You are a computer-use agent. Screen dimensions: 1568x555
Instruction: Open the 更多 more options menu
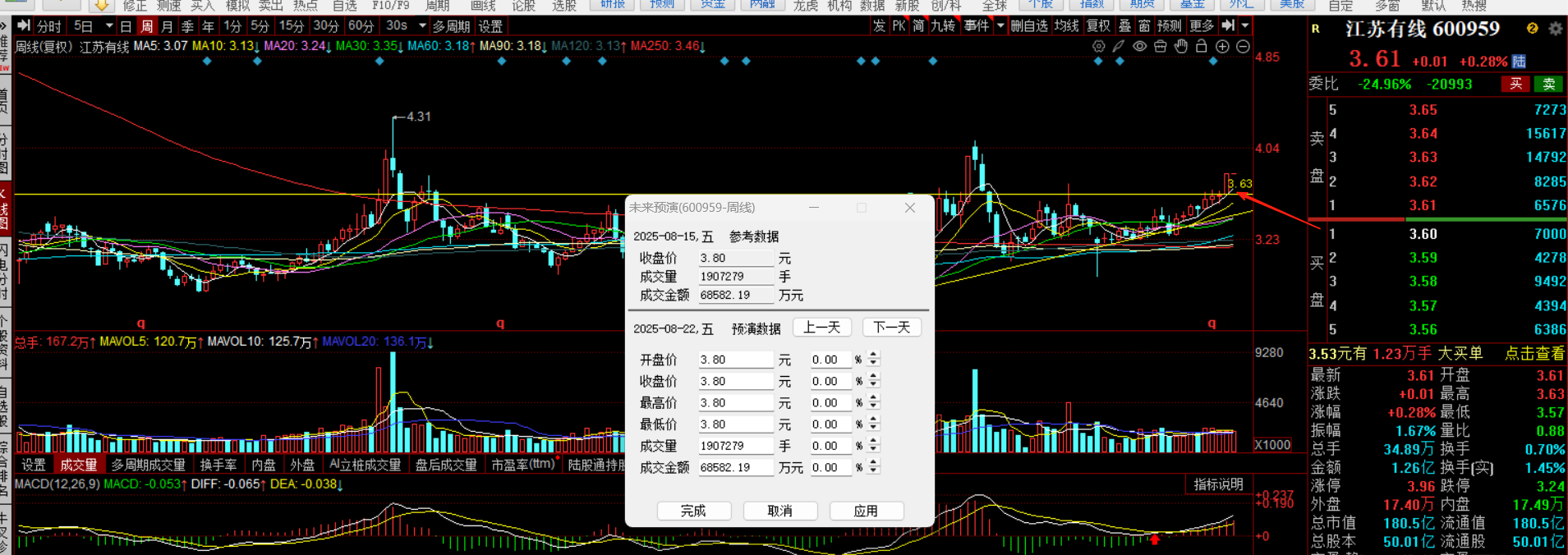point(1201,25)
